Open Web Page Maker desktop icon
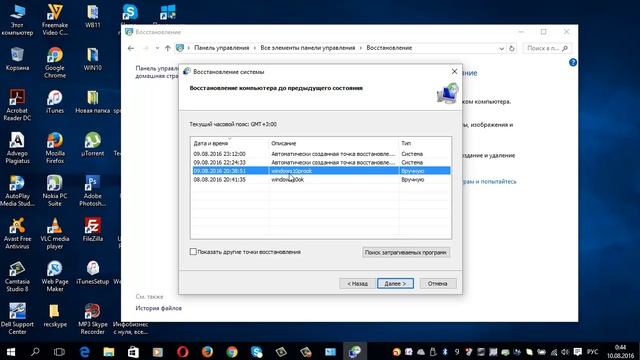 pos(55,276)
